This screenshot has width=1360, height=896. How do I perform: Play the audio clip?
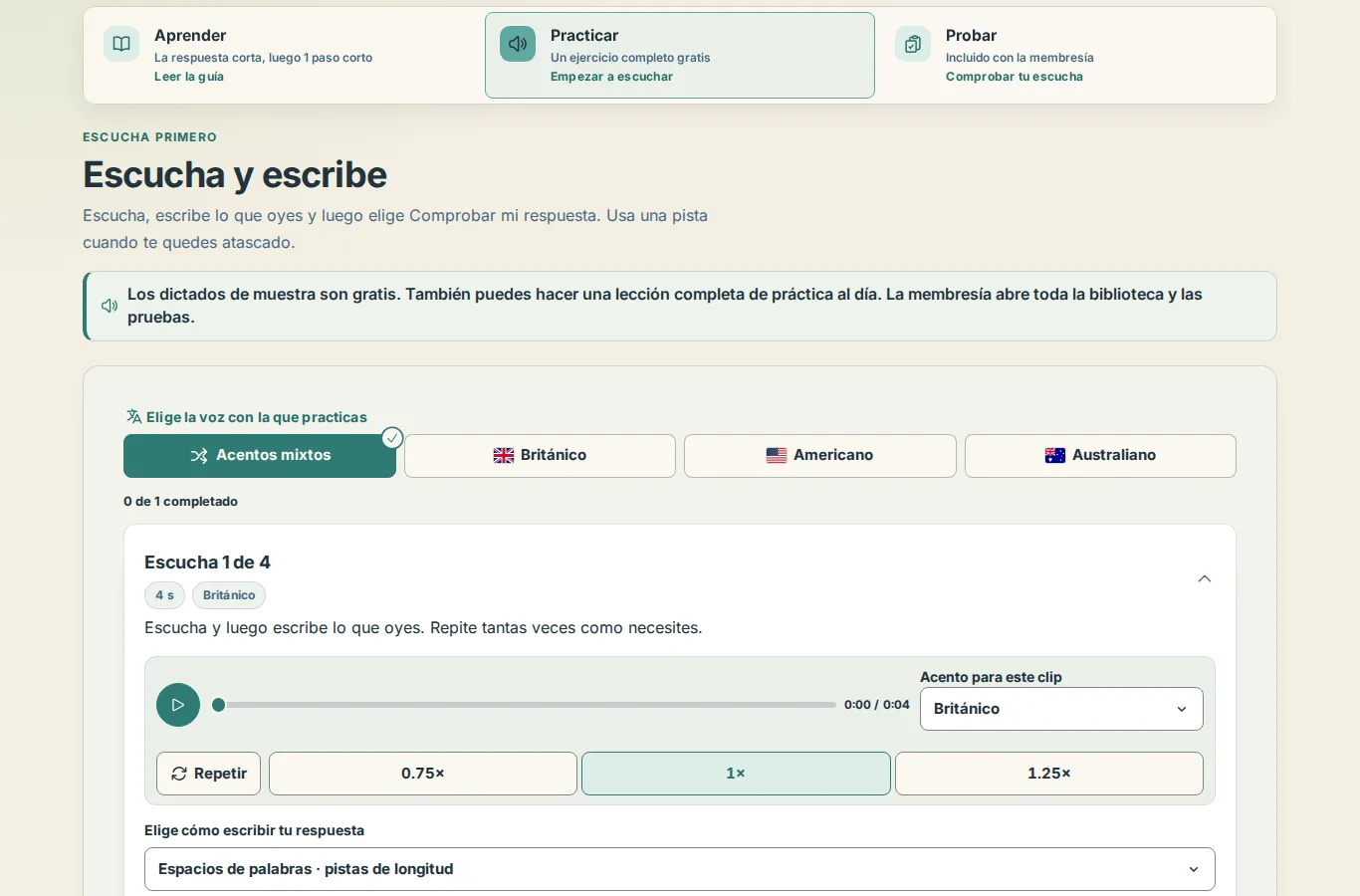[x=178, y=705]
